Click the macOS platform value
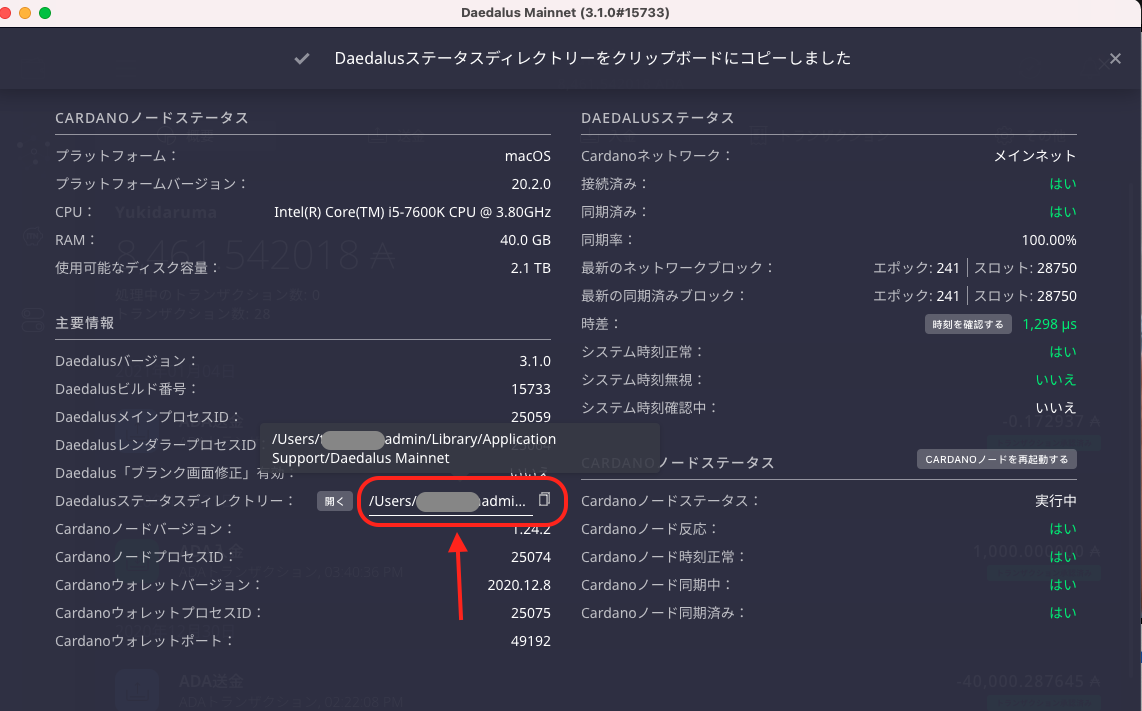This screenshot has width=1142, height=711. (x=527, y=156)
